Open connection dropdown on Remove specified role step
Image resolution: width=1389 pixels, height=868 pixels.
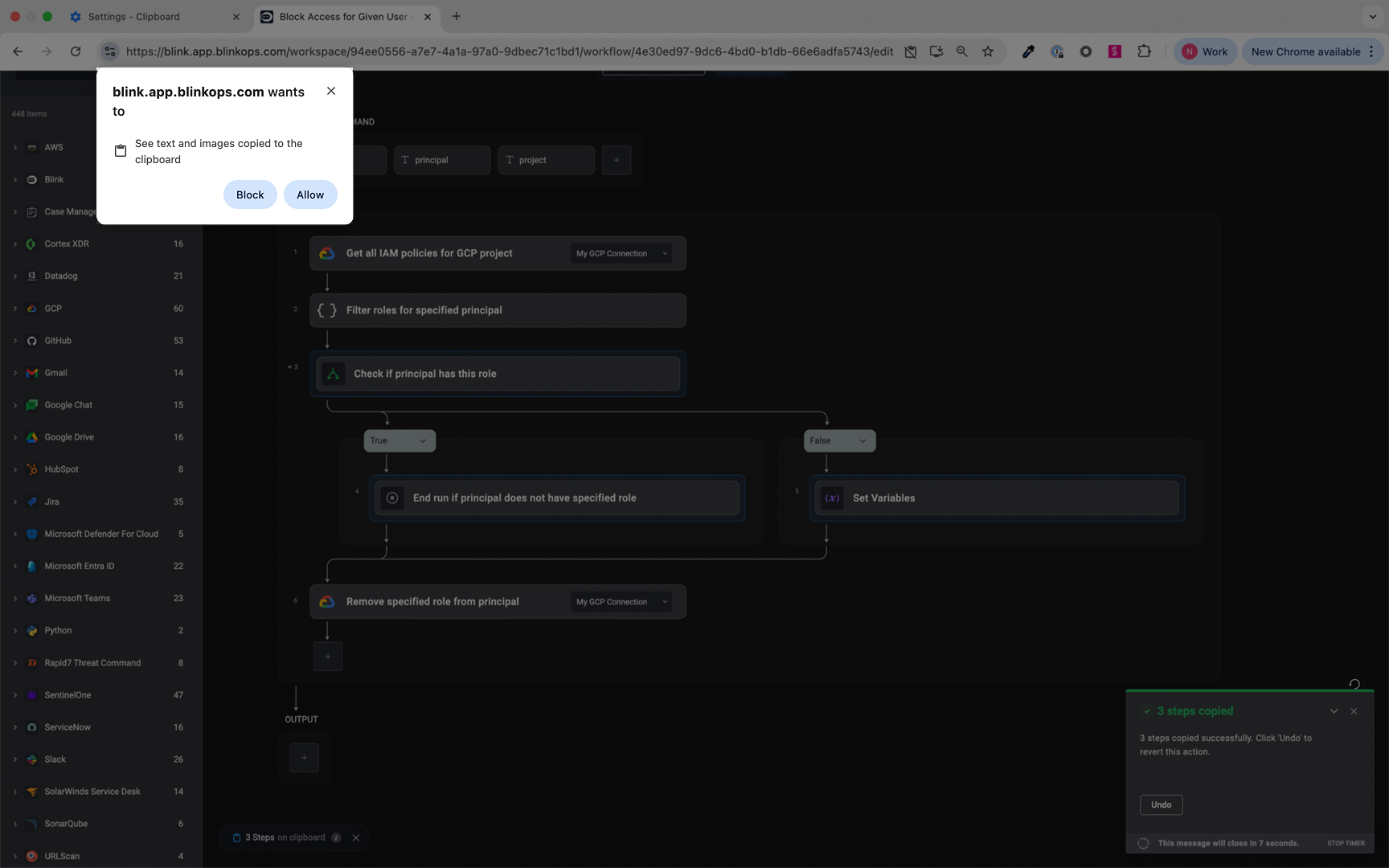click(622, 602)
